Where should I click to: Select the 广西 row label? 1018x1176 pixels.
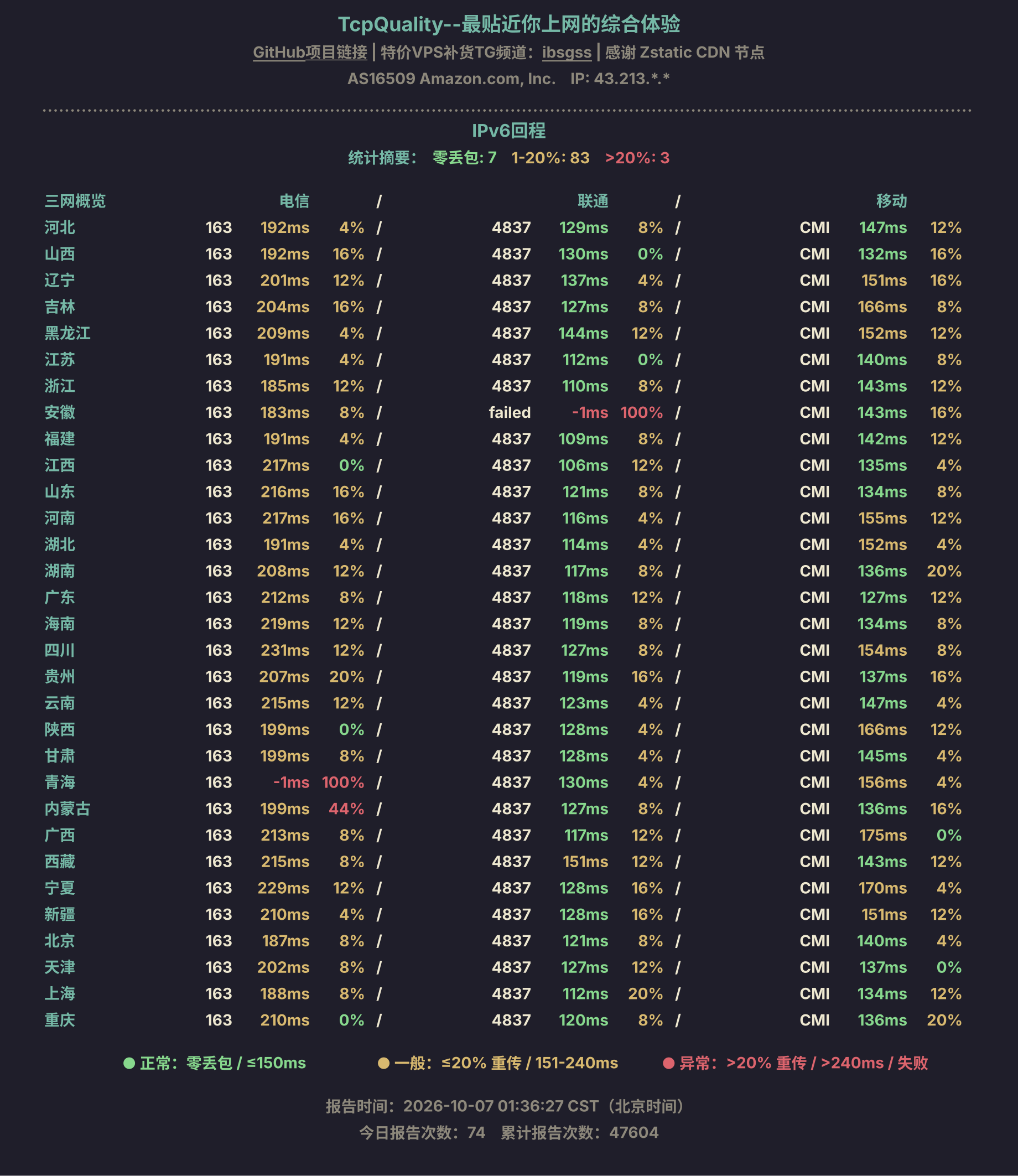coord(60,835)
